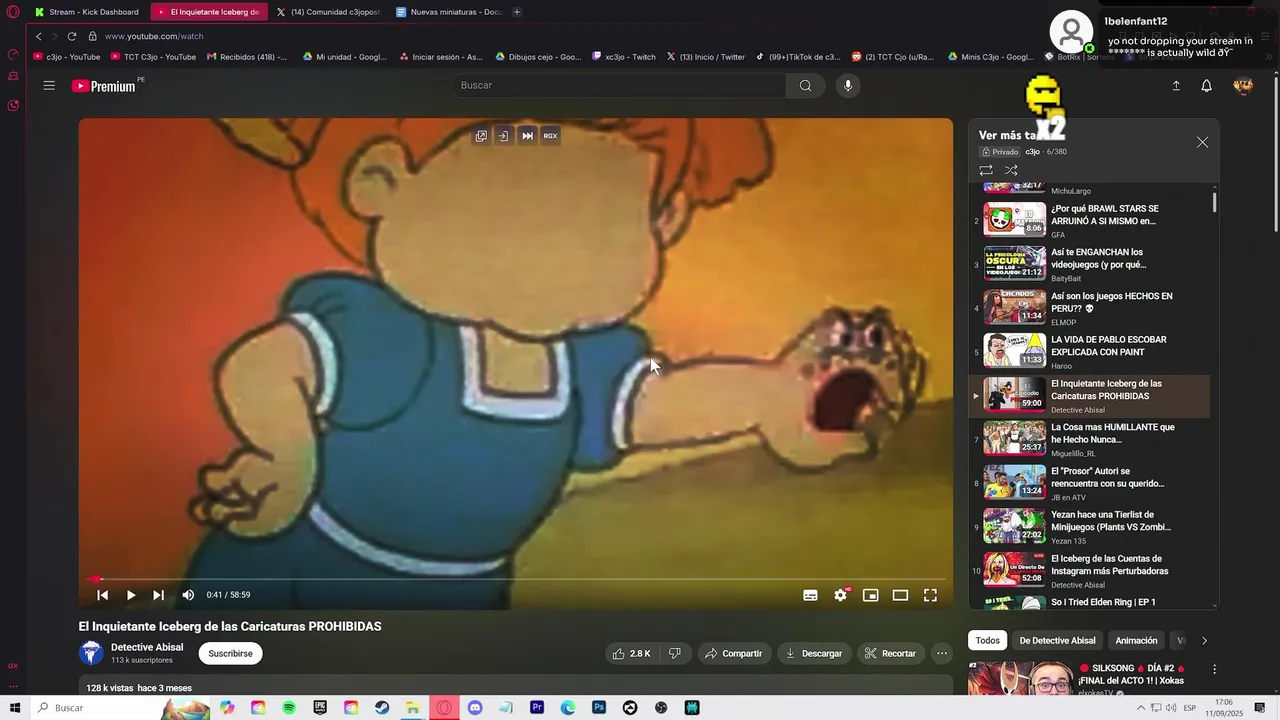Viewport: 1280px width, 720px height.
Task: Subscribe with the Suscribirse button
Action: point(230,653)
